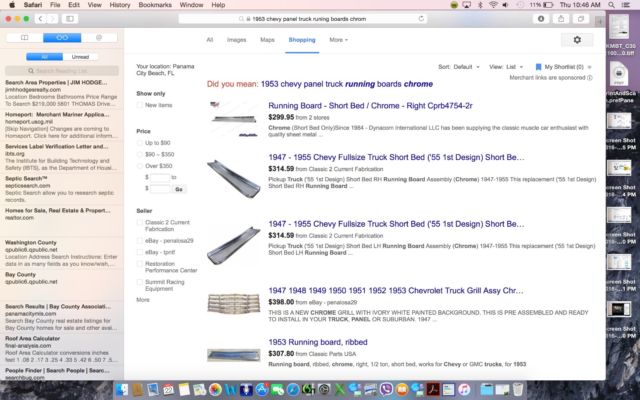Screen dimensions: 640x400
Task: Switch sidebar to Bookmarks book icon
Action: 25,38
